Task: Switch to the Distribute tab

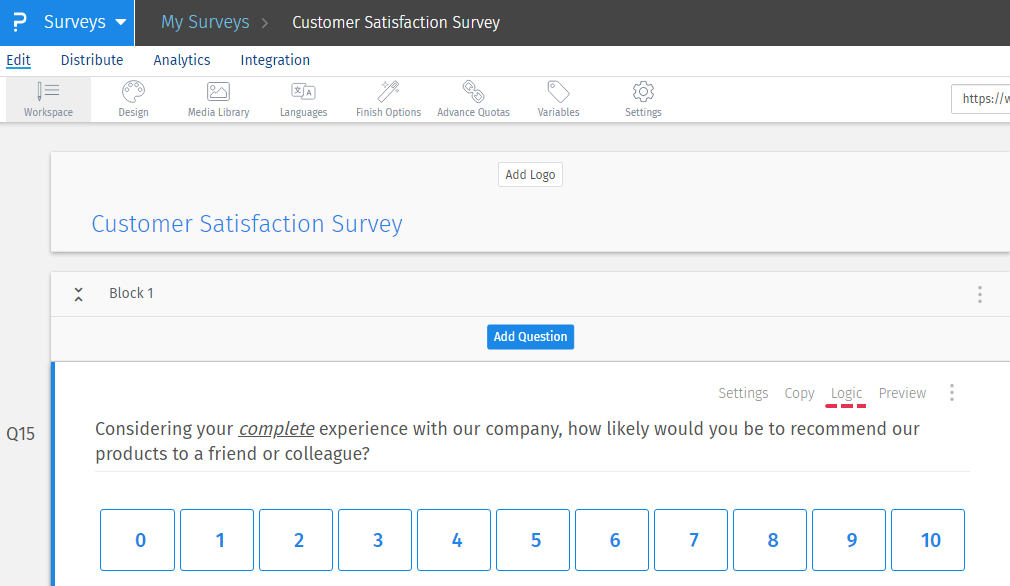Action: tap(91, 60)
